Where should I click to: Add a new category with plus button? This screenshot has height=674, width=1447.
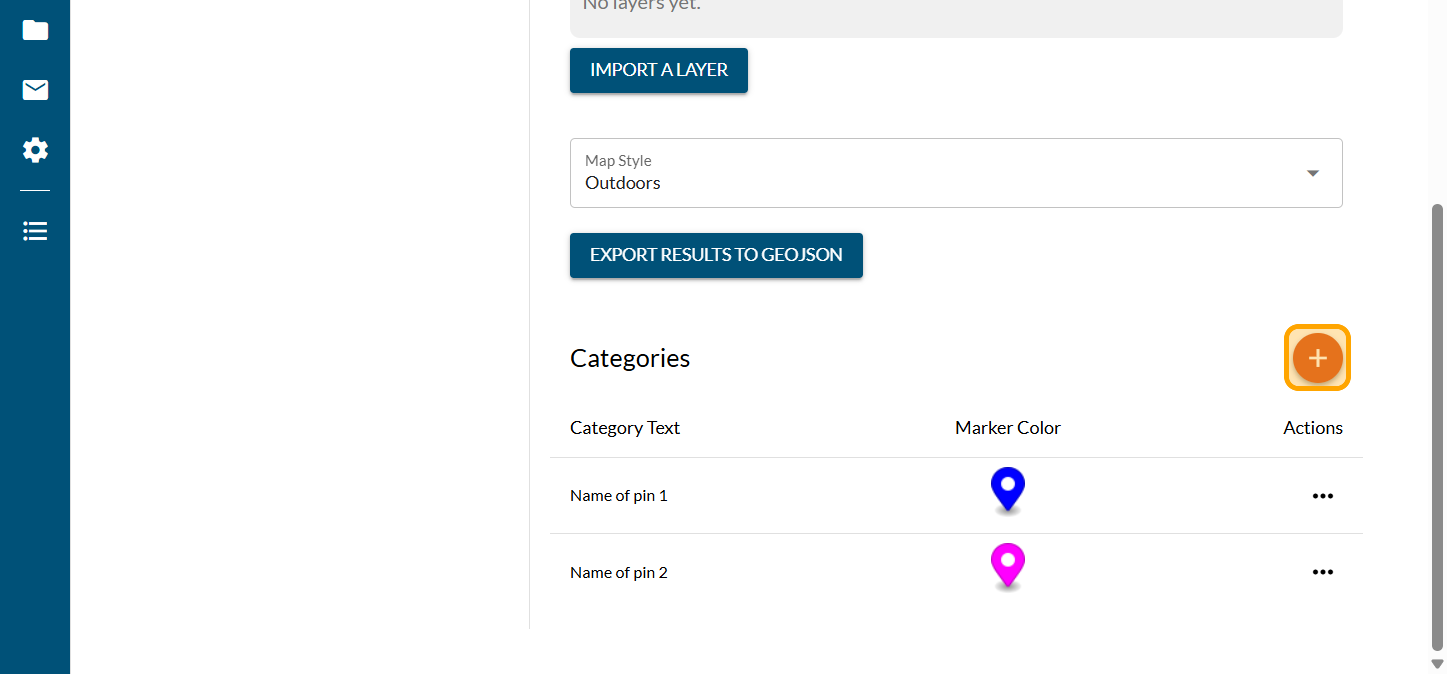point(1317,358)
